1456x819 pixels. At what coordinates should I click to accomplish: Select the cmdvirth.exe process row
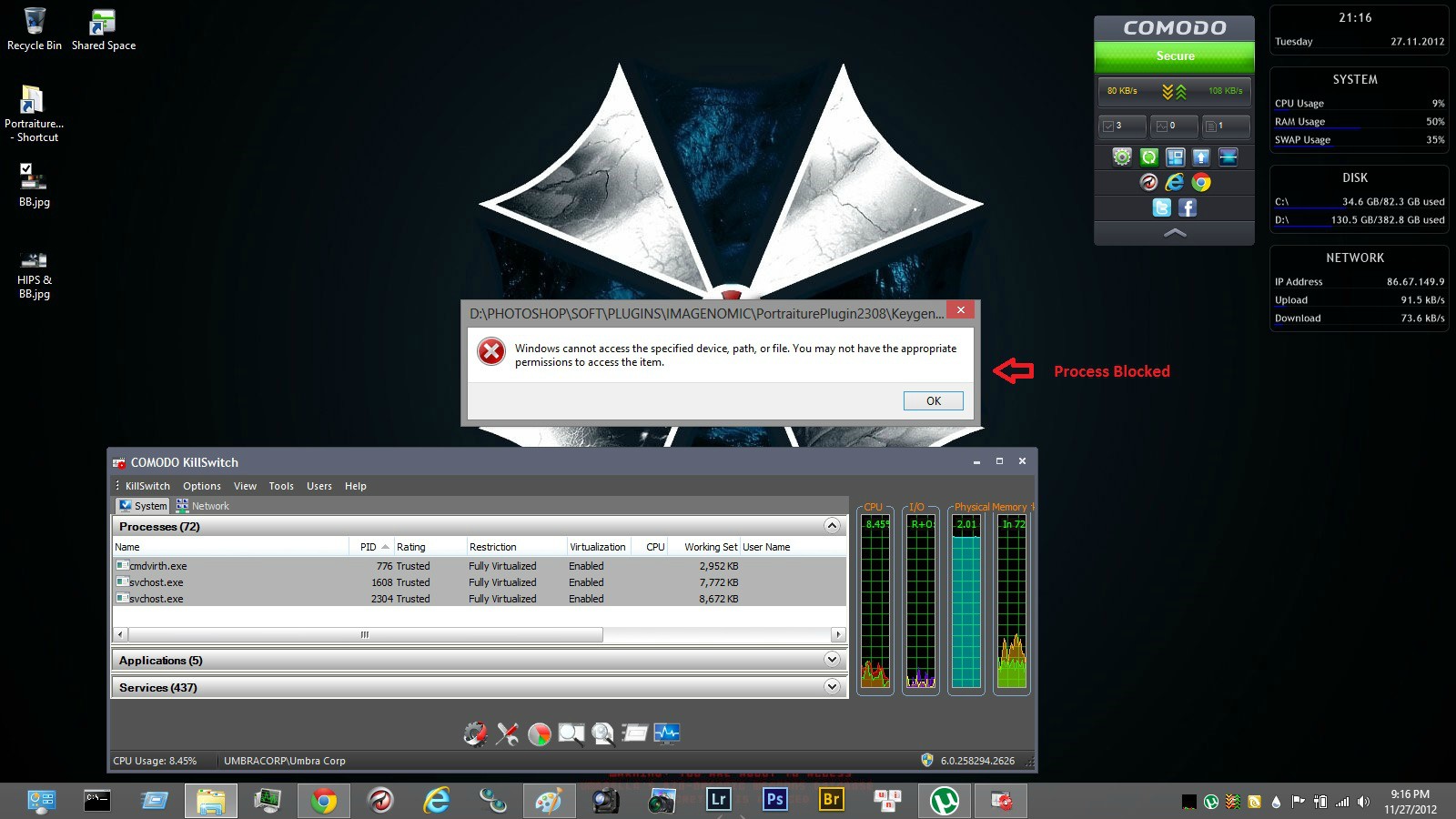[x=480, y=566]
